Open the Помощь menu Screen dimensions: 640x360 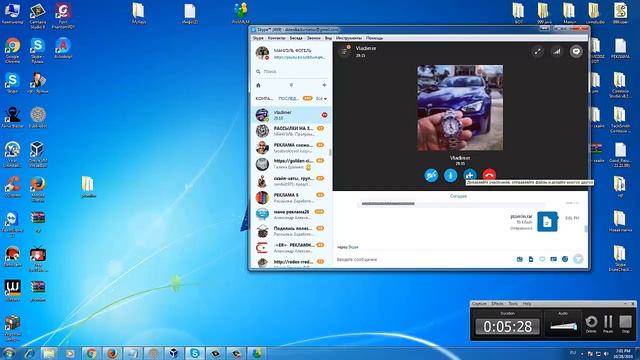[x=374, y=38]
